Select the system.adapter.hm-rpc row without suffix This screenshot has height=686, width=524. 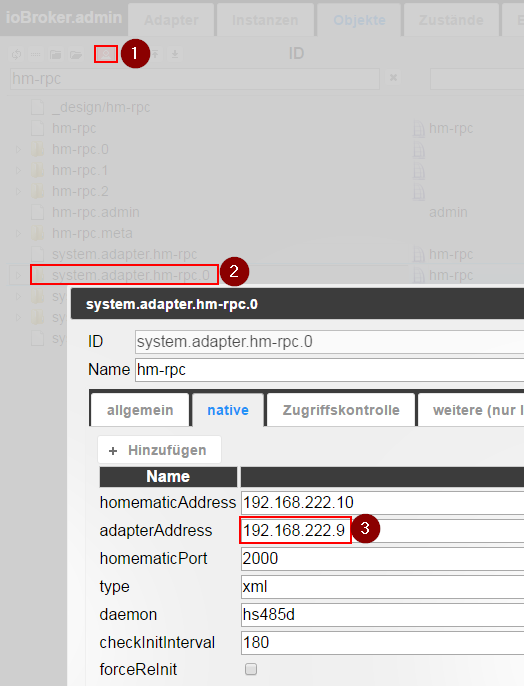click(124, 254)
